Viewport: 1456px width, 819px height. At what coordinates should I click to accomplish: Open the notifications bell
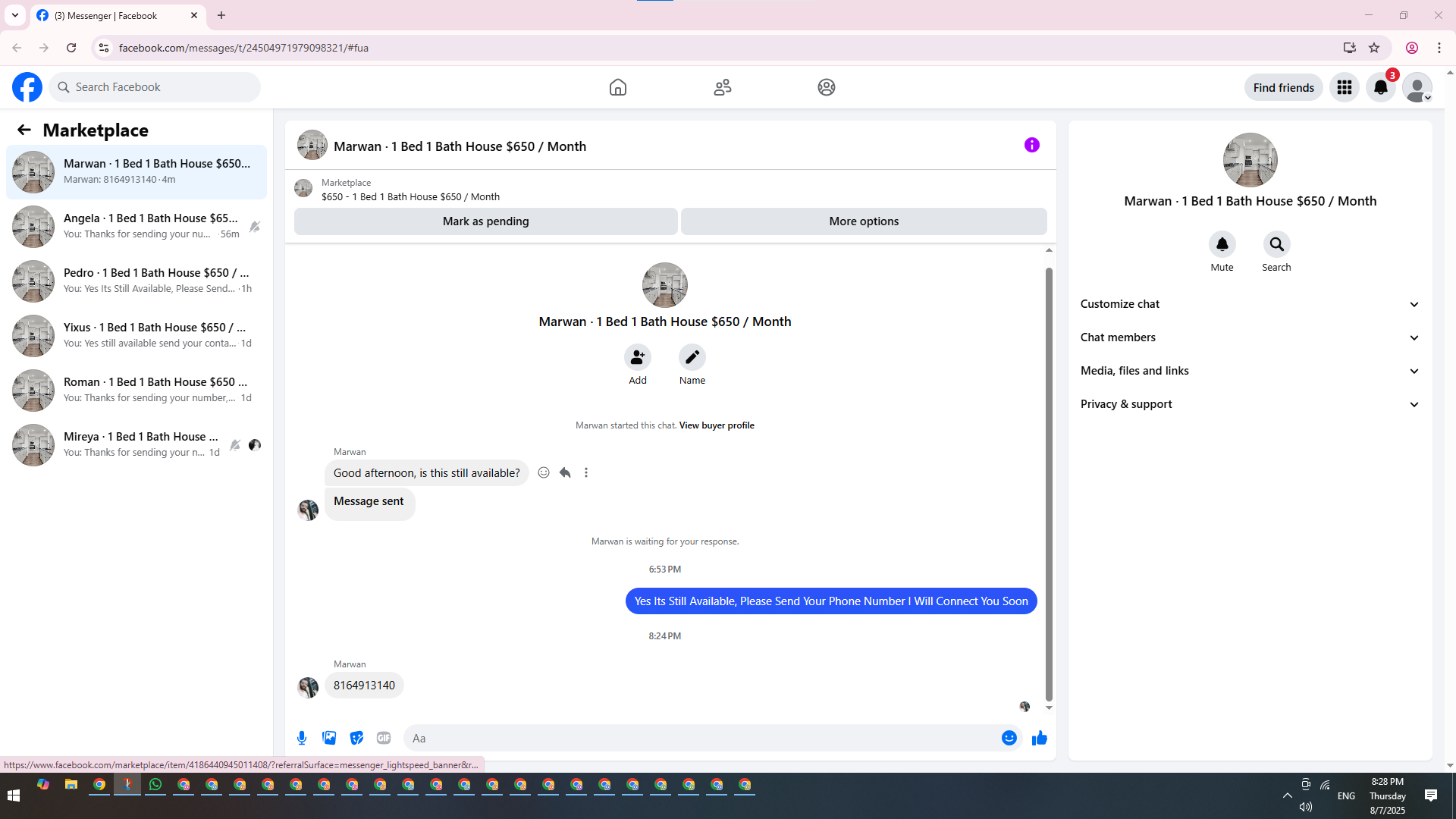click(1381, 87)
